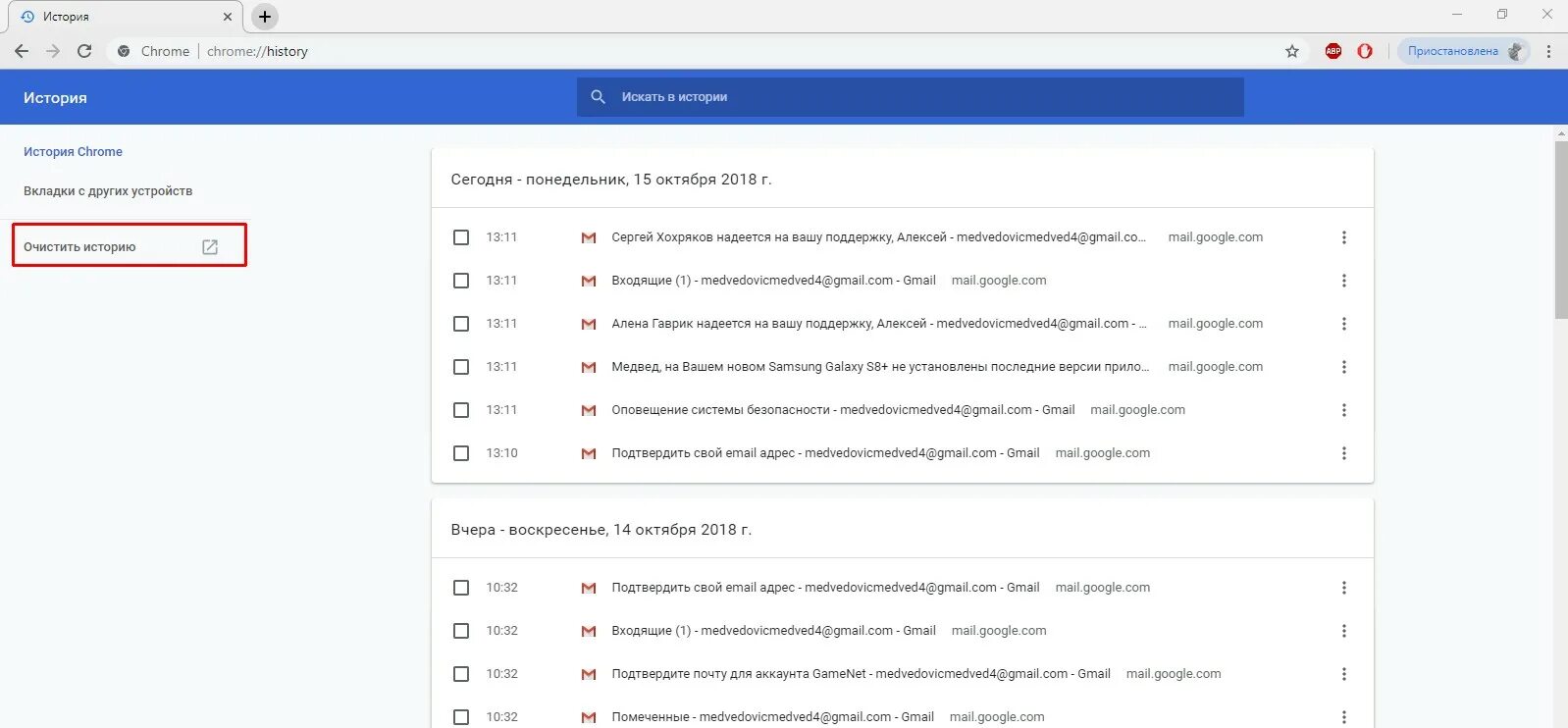Select История Chrome in the sidebar

click(x=73, y=152)
